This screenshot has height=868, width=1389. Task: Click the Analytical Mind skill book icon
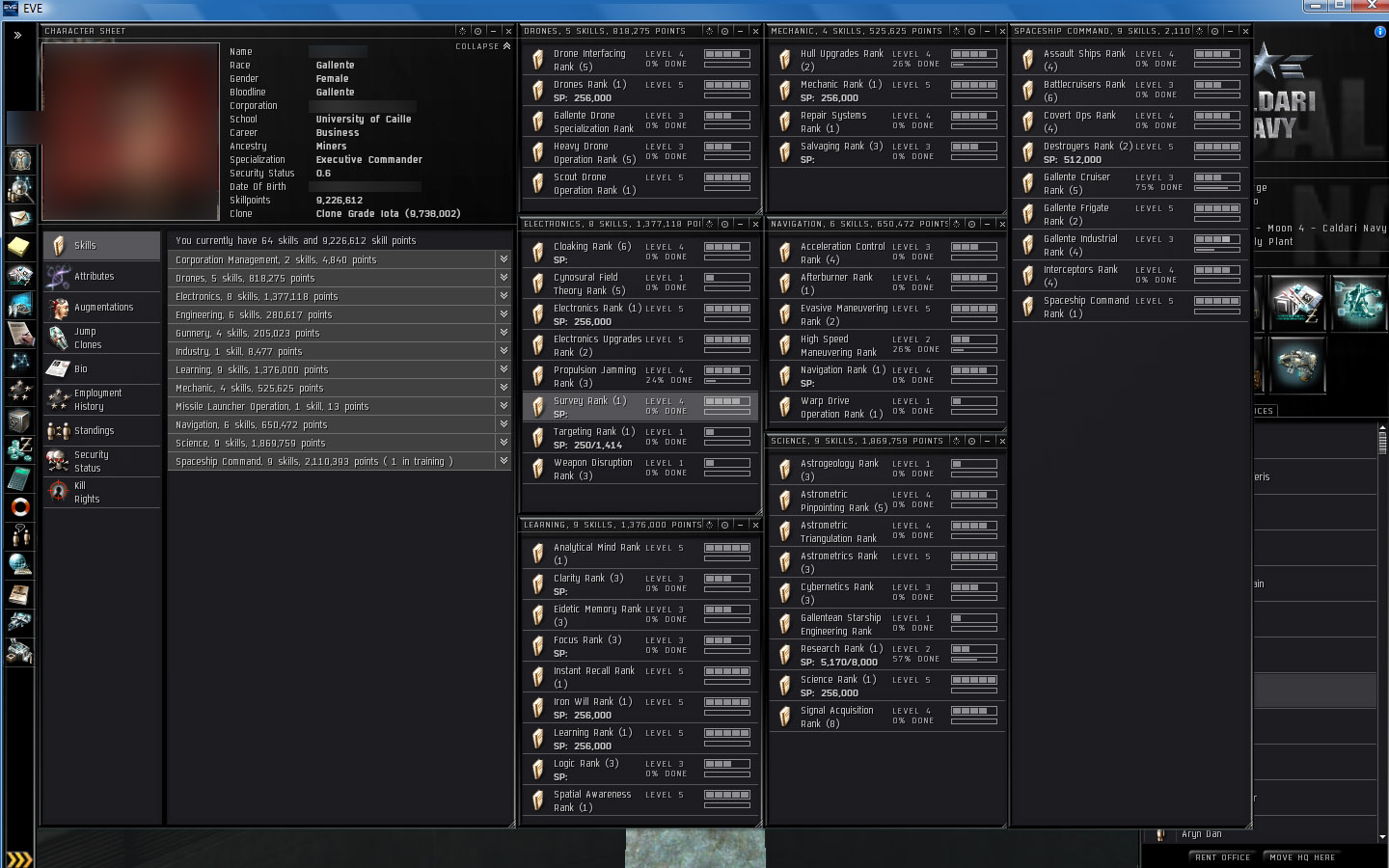click(x=538, y=554)
